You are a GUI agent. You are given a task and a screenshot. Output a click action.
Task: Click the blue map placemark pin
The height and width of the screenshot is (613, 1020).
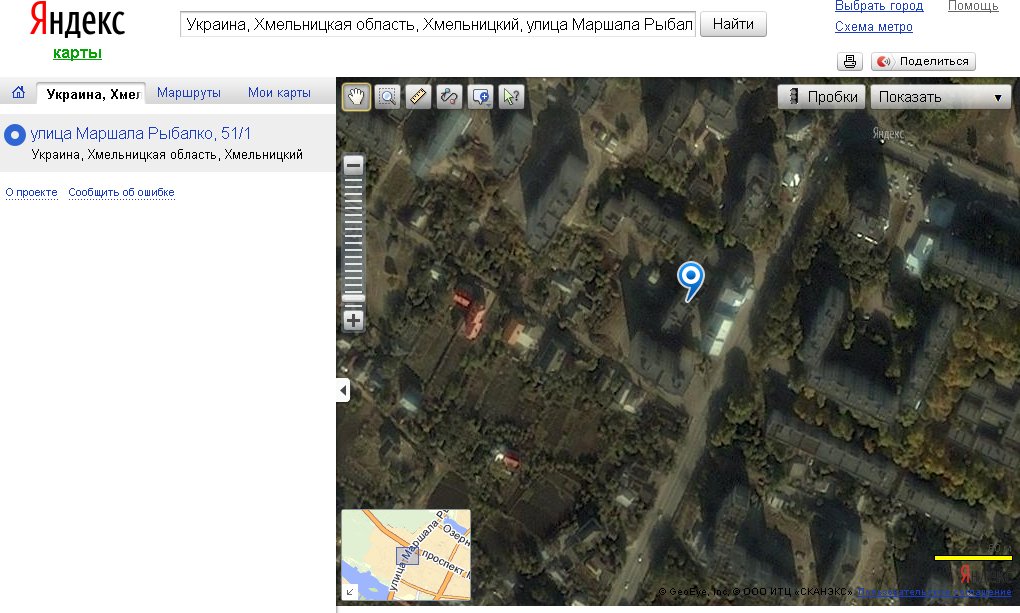tap(690, 281)
